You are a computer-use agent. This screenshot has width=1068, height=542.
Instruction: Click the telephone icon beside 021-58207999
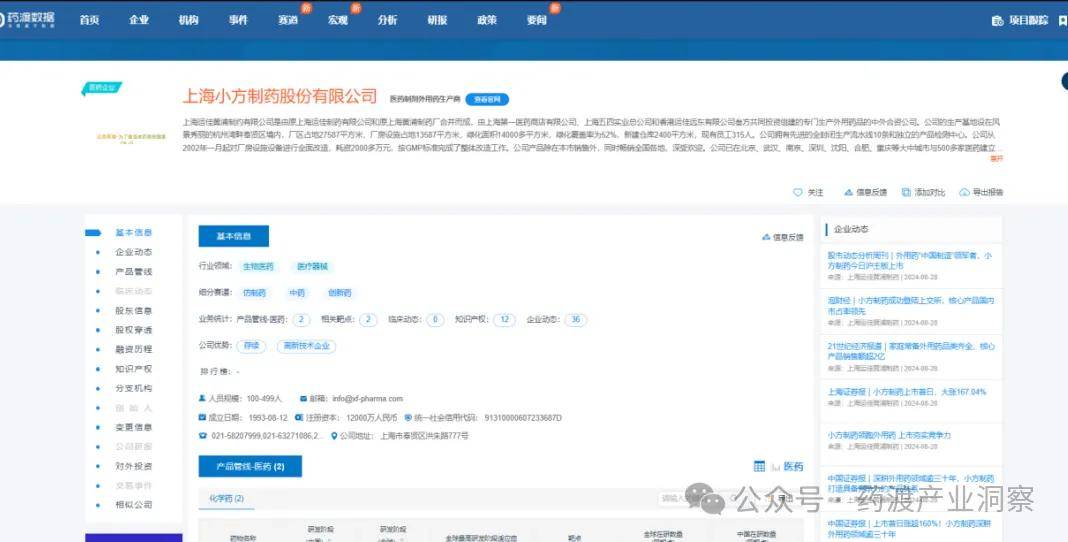[202, 436]
